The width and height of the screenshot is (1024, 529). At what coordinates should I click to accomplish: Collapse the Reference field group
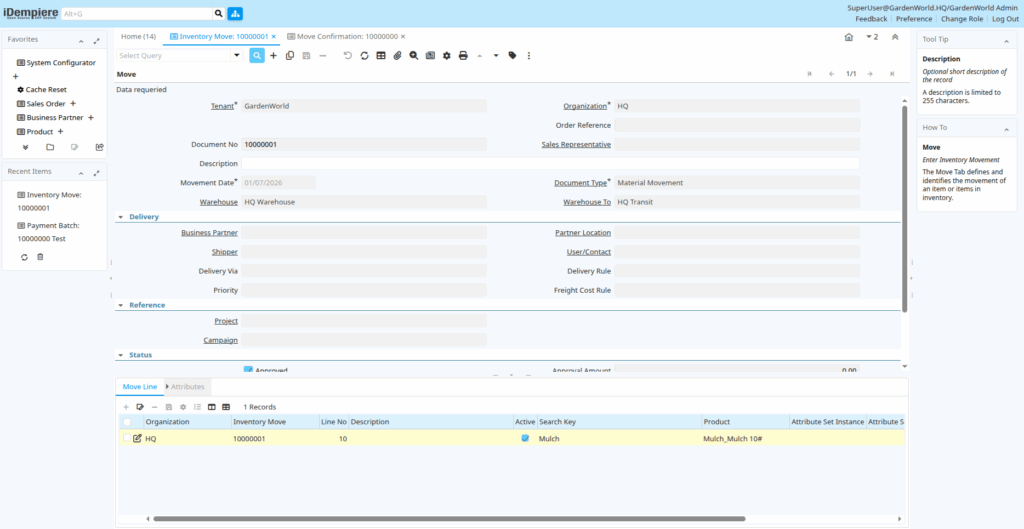121,305
